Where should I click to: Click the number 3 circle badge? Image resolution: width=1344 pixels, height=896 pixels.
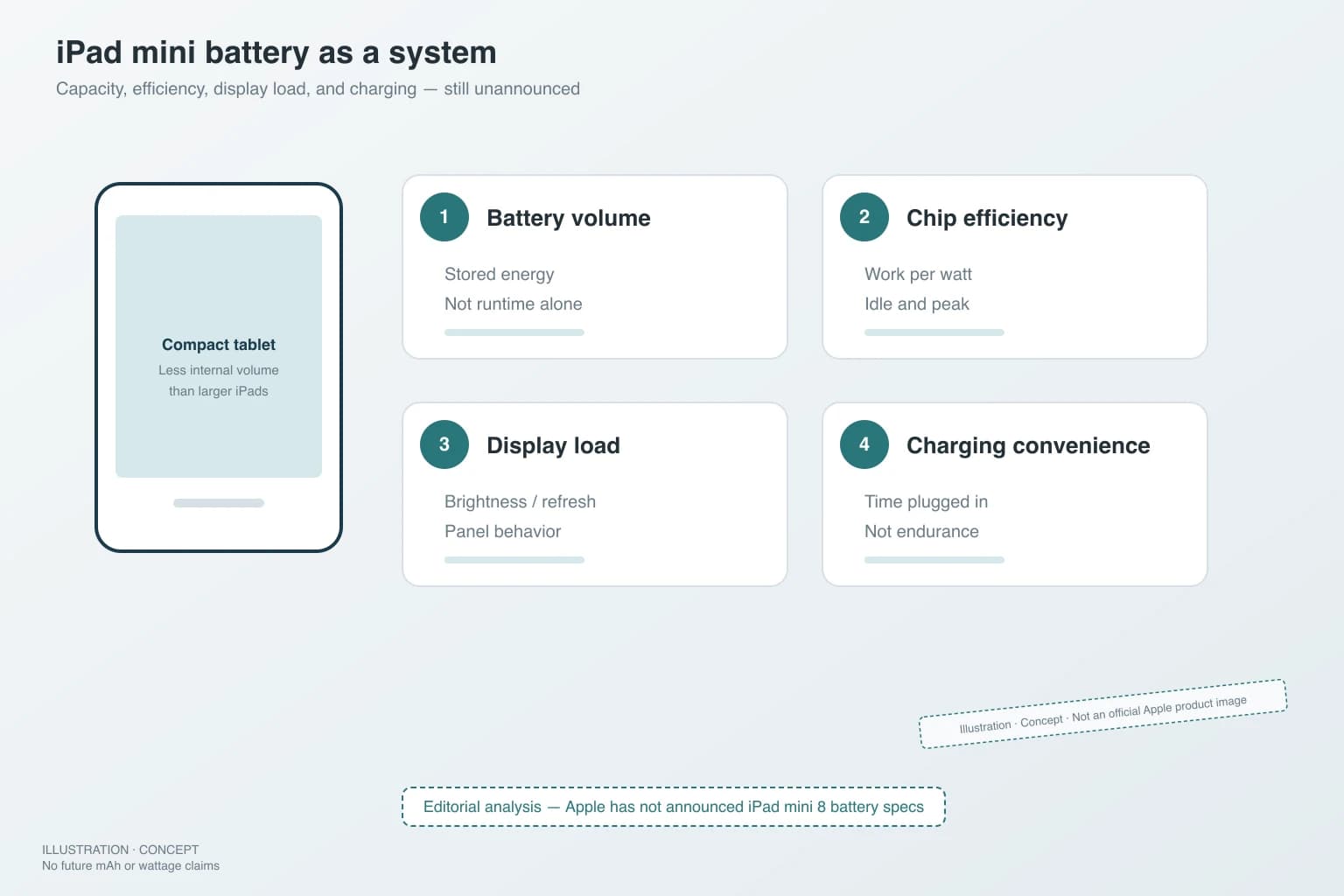point(444,444)
